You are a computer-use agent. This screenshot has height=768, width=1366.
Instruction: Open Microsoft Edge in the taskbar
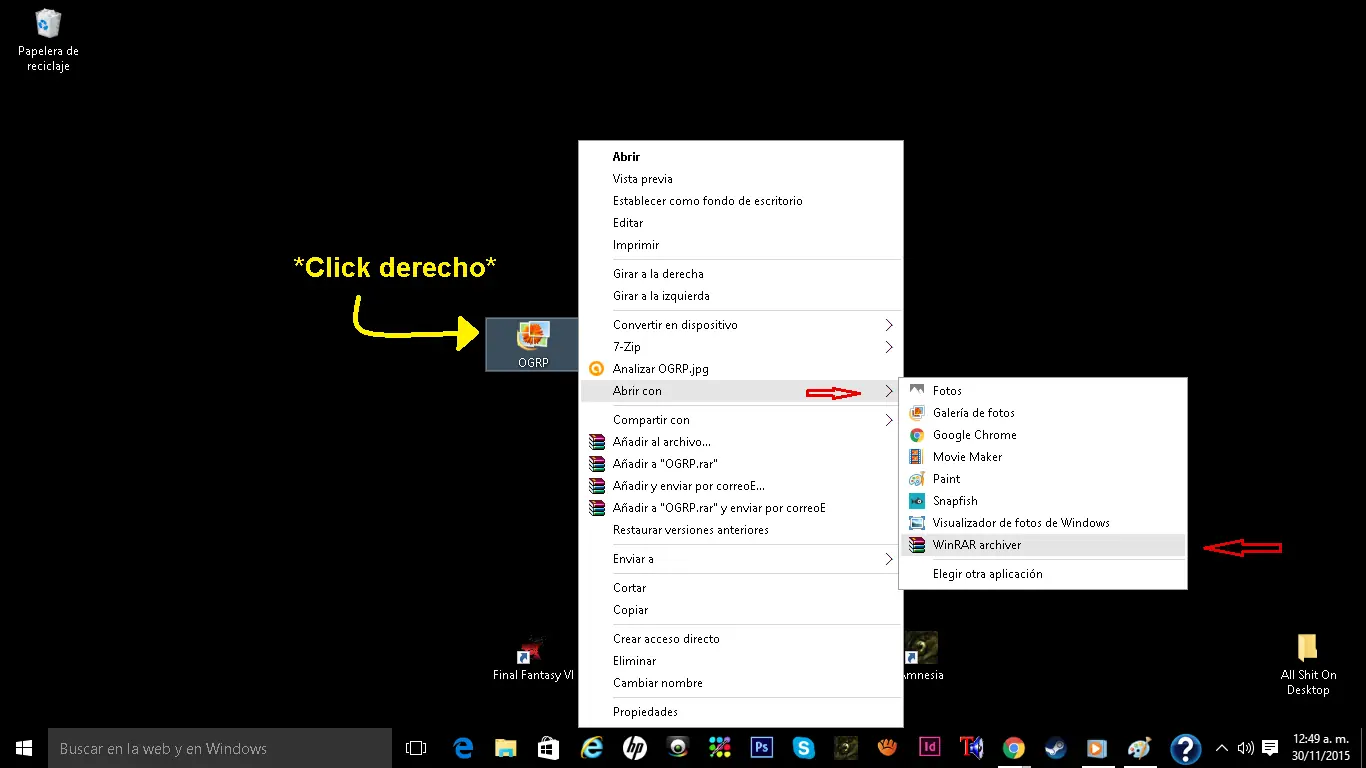tap(463, 748)
